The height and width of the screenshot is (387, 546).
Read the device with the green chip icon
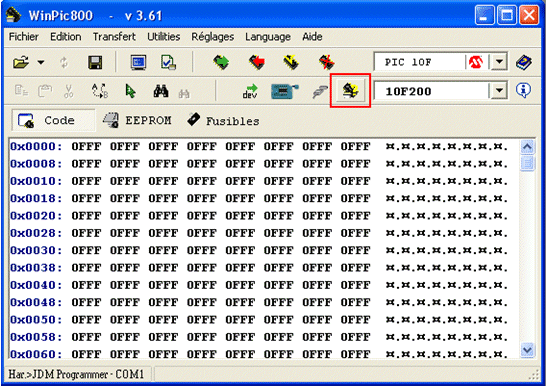click(221, 63)
